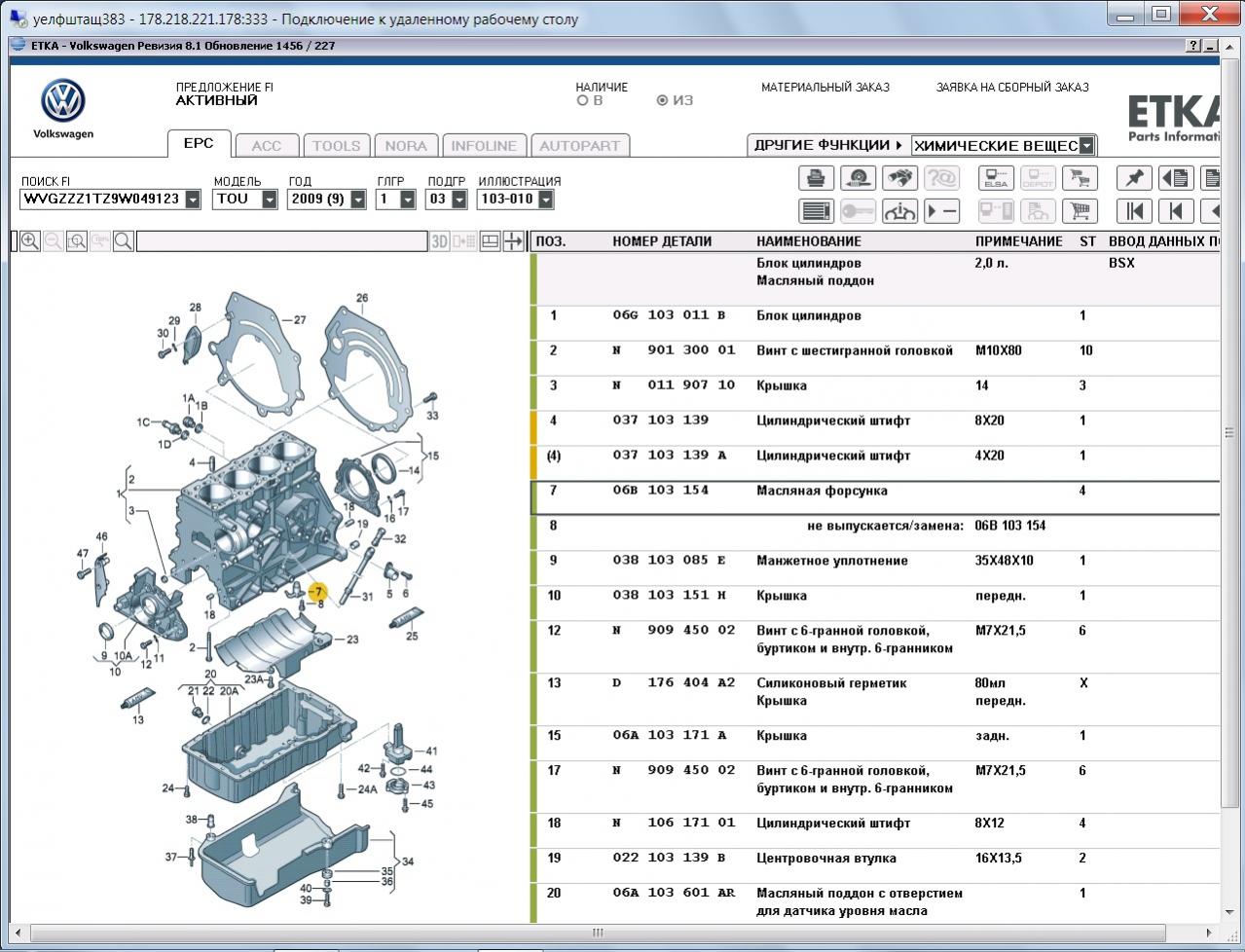The width and height of the screenshot is (1245, 952).
Task: Open the ГЛГР main group dropdown
Action: click(x=407, y=200)
